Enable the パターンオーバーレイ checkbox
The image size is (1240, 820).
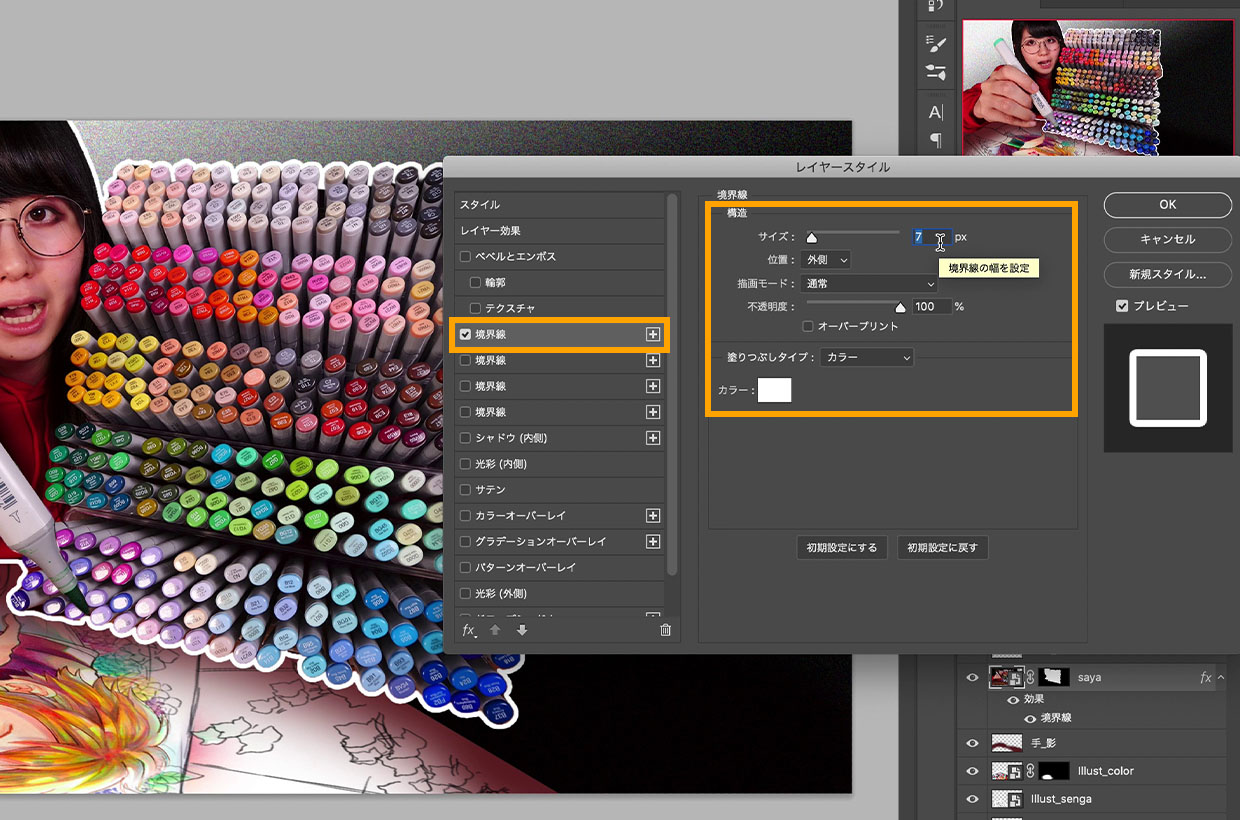[x=465, y=567]
